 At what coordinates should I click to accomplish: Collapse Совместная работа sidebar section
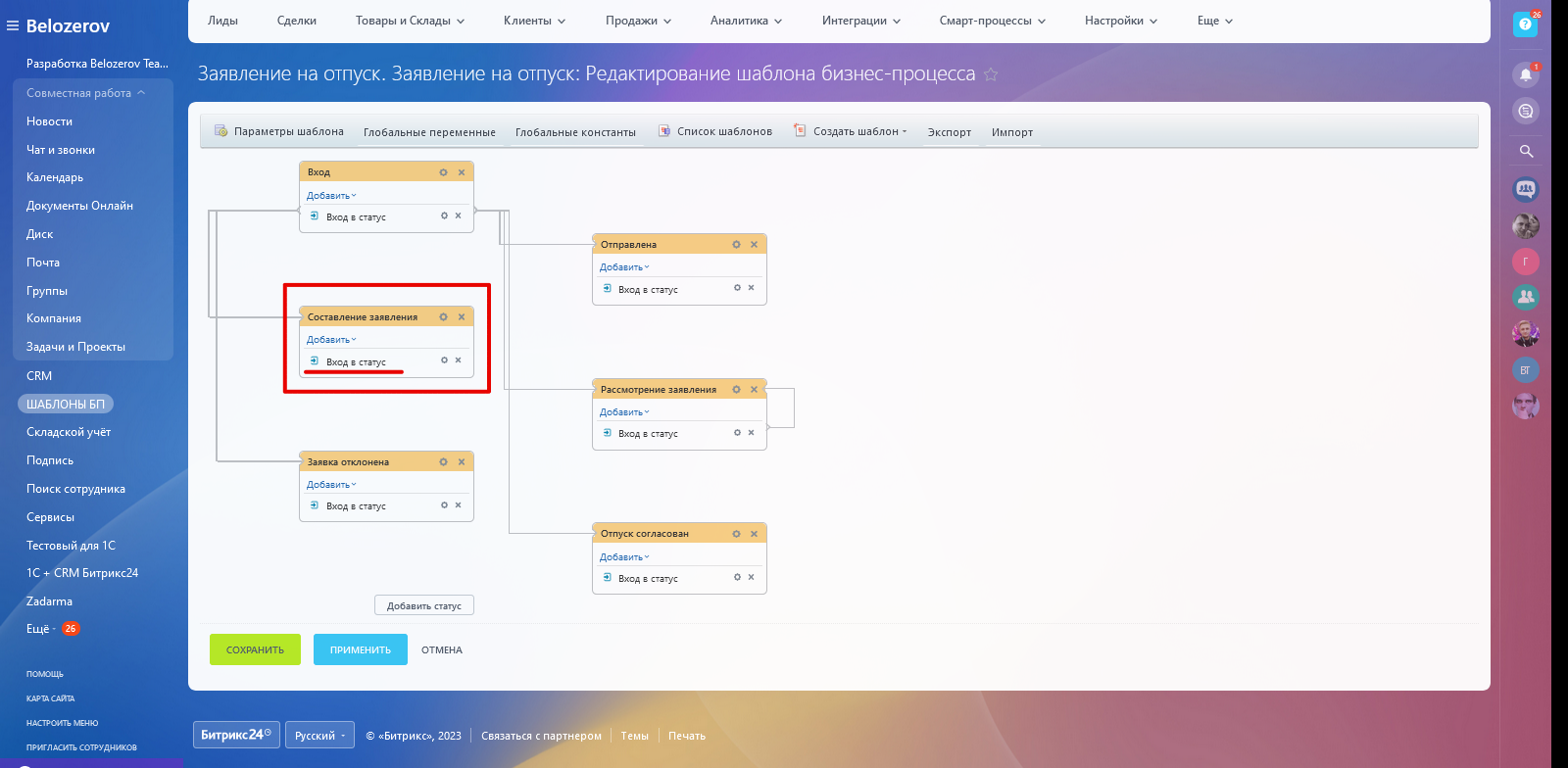pos(86,93)
